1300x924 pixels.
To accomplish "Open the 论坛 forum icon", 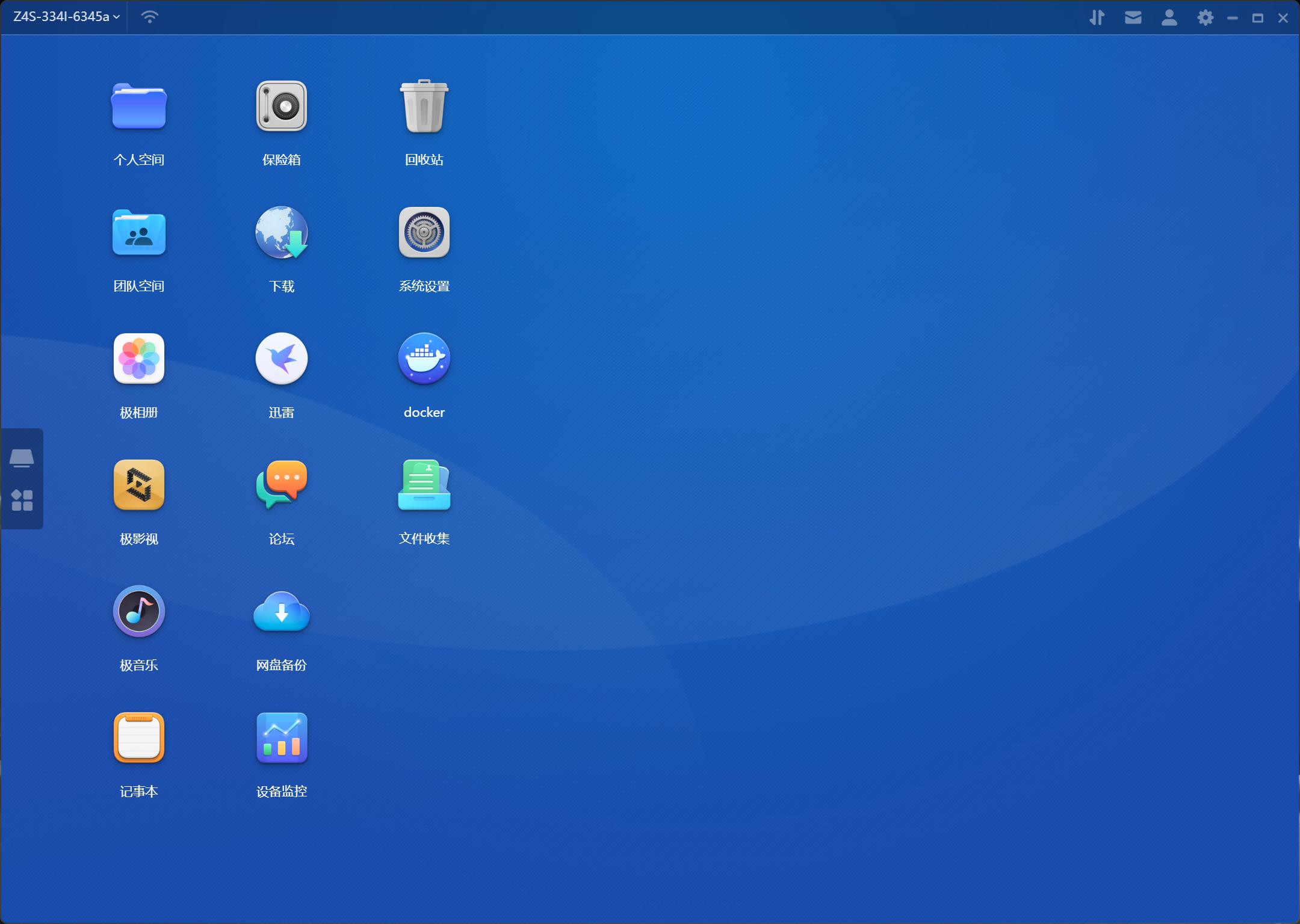I will click(281, 485).
